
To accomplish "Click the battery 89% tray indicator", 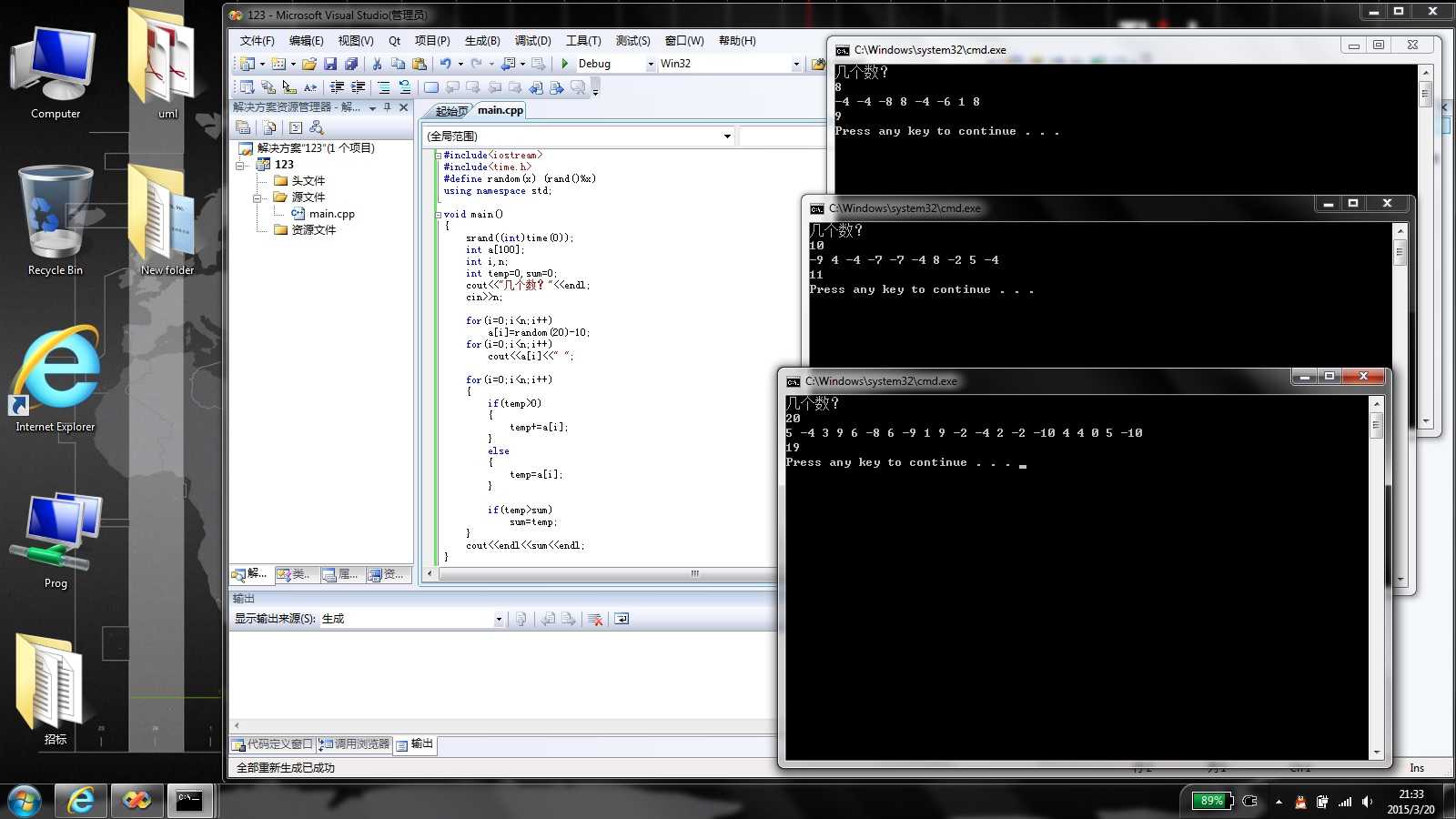I will click(1212, 801).
